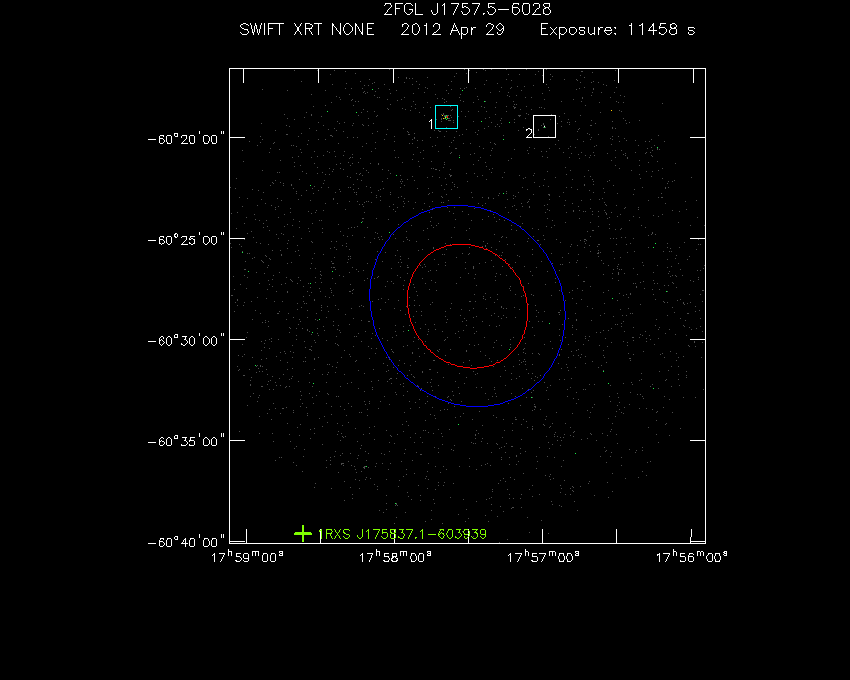Click the 17h57m00s right ascension label
The height and width of the screenshot is (680, 850).
click(543, 557)
